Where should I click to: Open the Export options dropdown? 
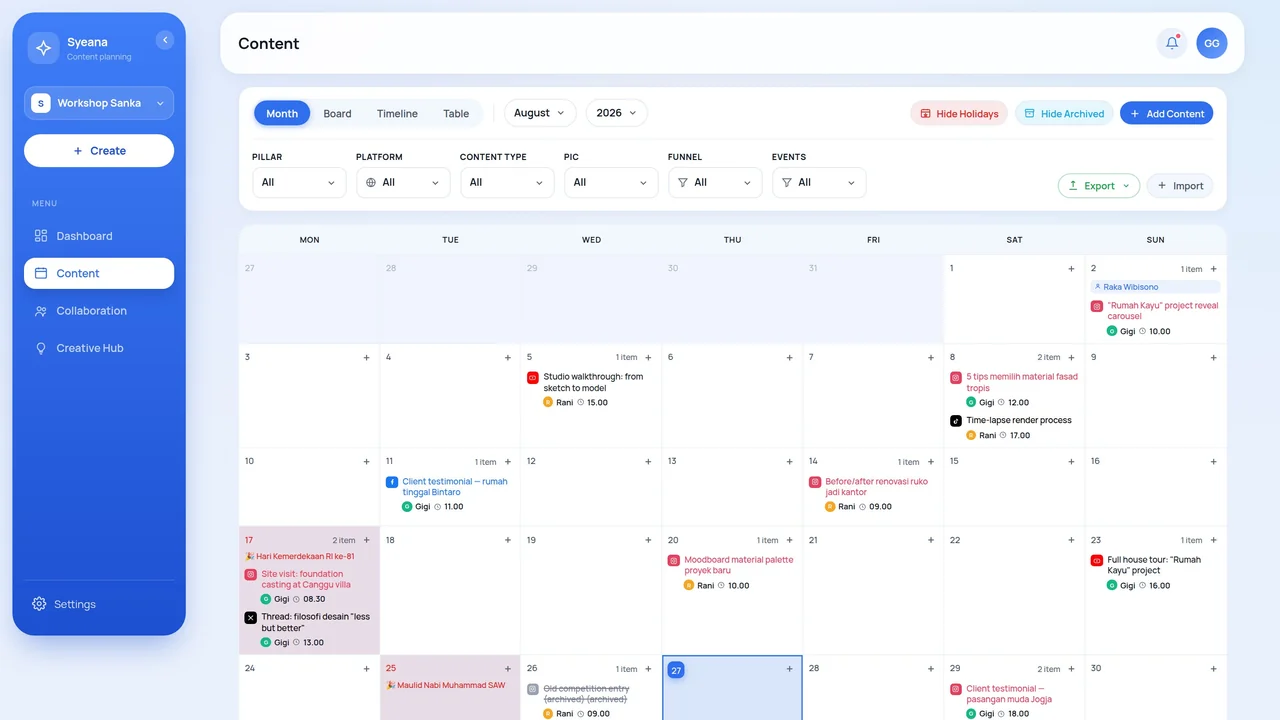point(1099,185)
